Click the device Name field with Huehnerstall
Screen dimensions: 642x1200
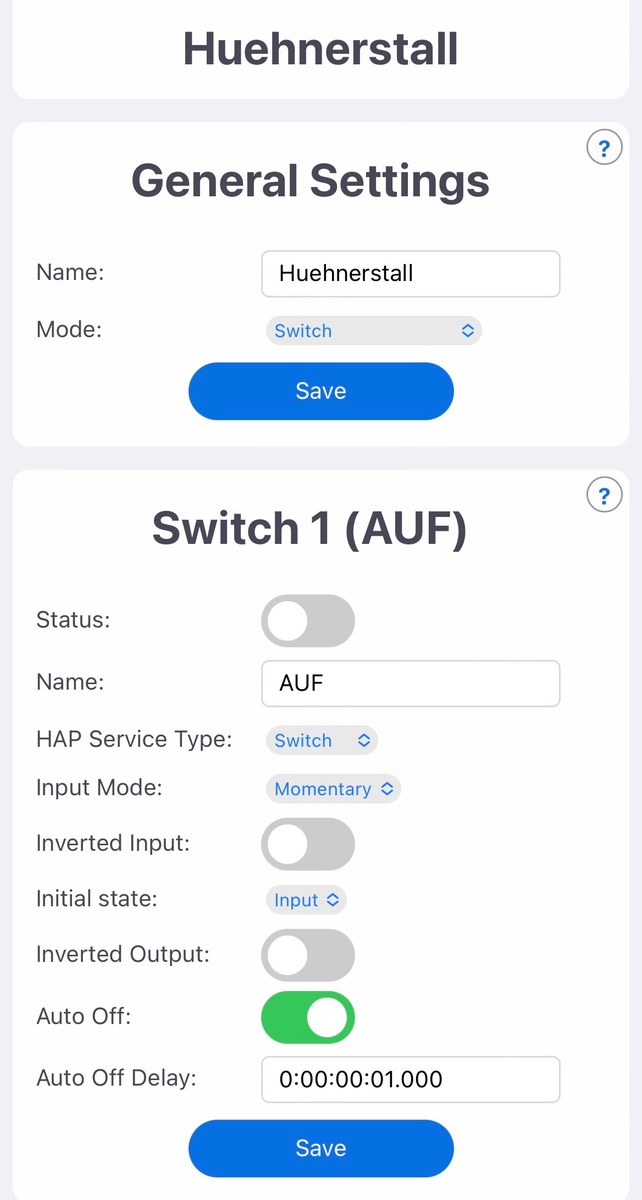tap(410, 274)
